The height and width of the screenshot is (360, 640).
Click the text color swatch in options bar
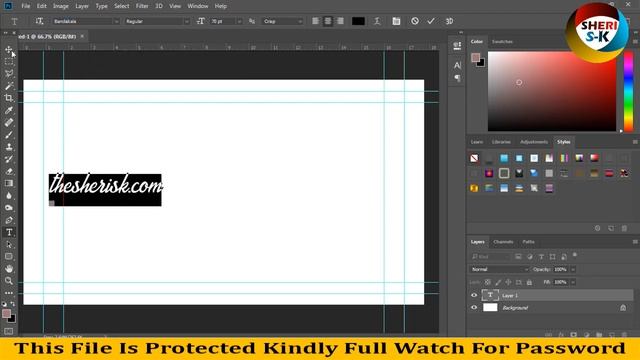tap(358, 21)
